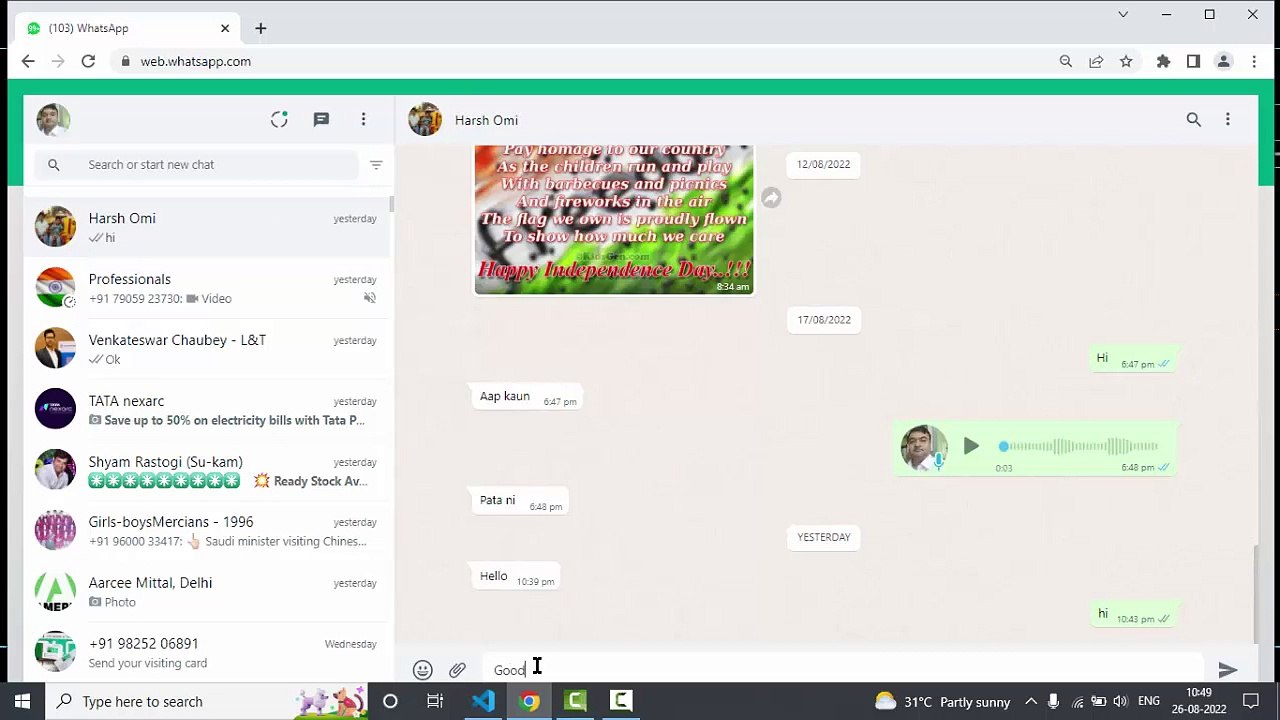The width and height of the screenshot is (1280, 720).
Task: Click the 'Hello' message at 10:39 pm
Action: point(516,577)
